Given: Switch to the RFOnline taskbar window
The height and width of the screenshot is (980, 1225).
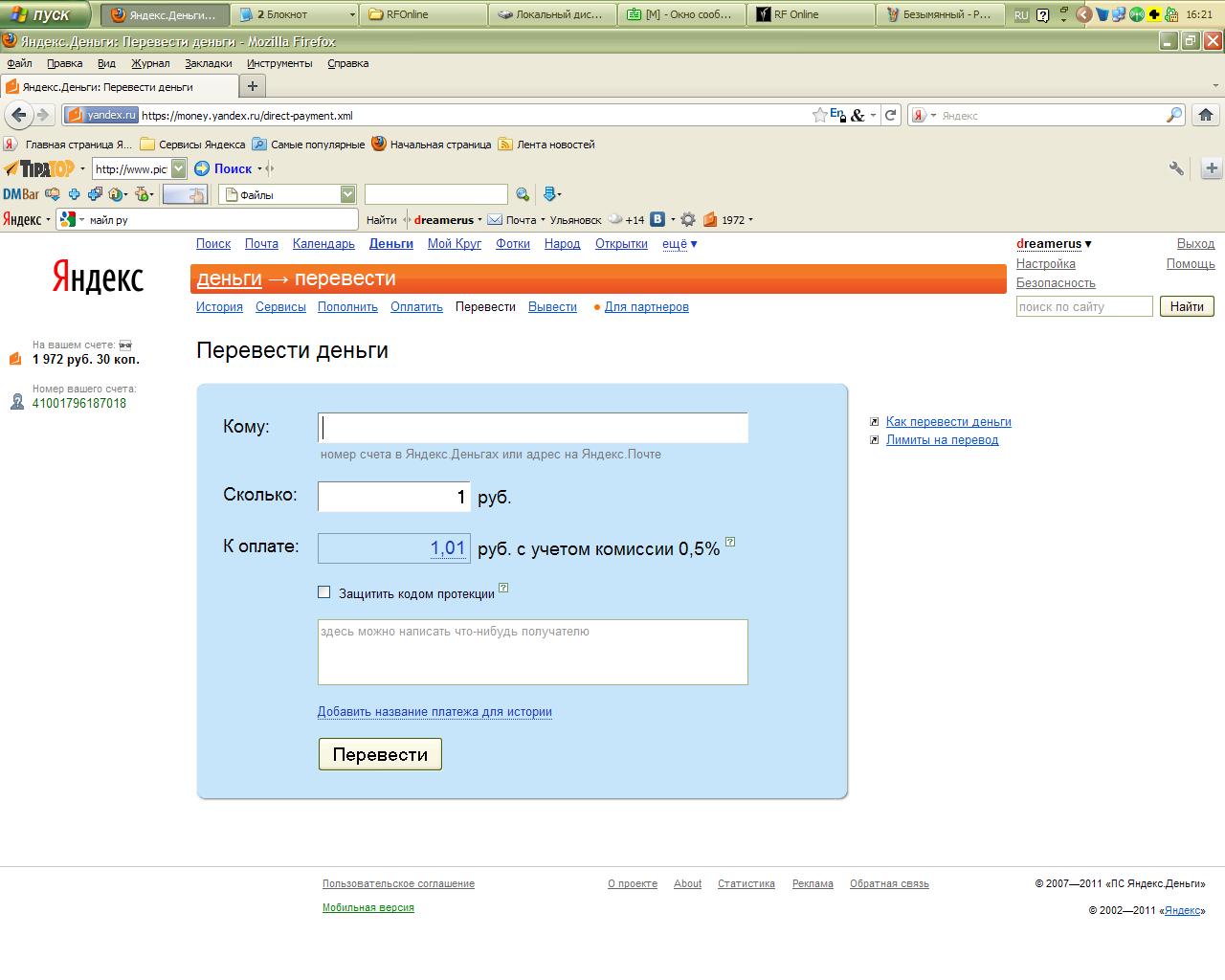Looking at the screenshot, I should (424, 14).
